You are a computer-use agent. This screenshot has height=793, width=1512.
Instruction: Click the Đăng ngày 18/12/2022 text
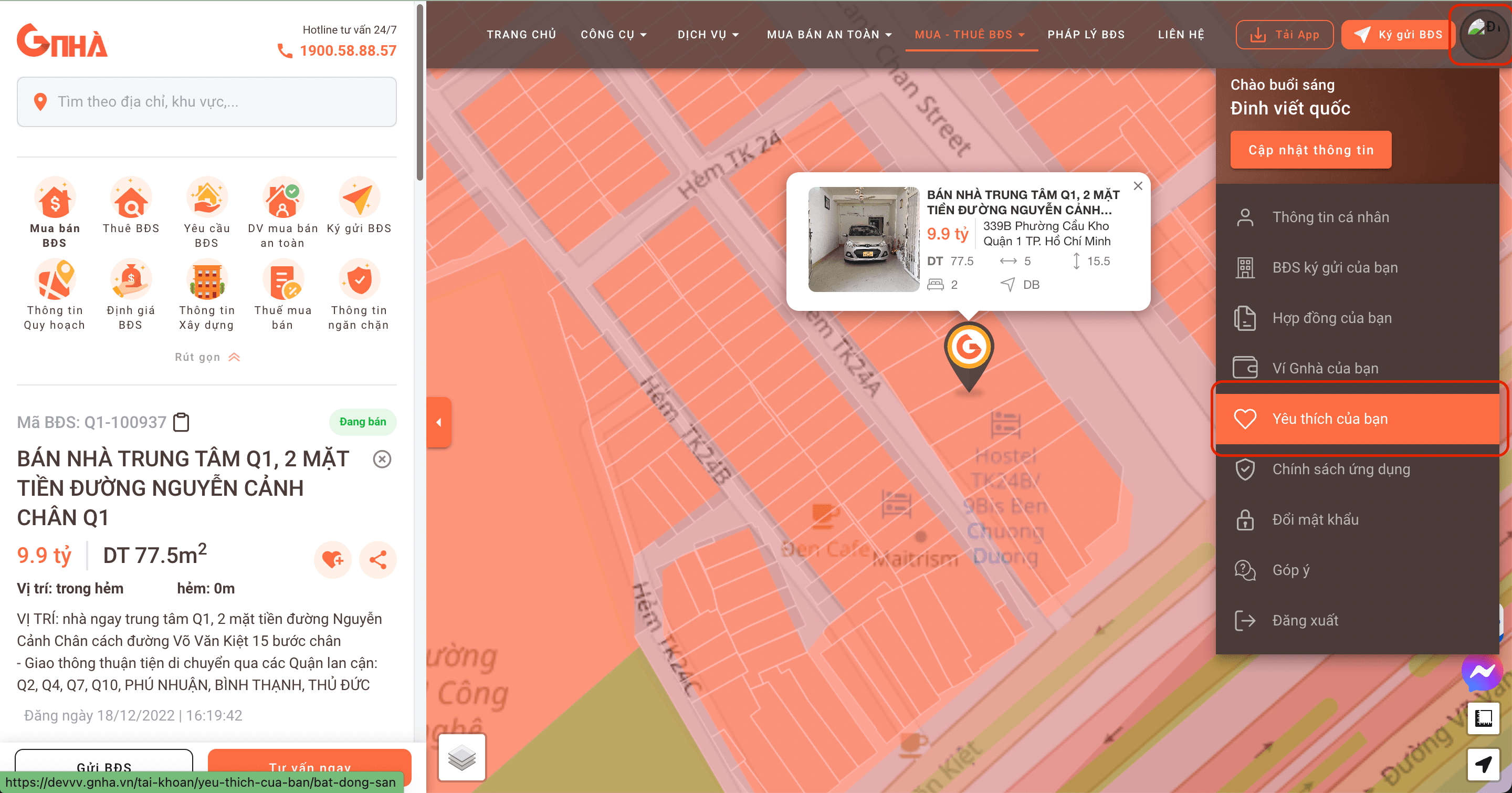(x=133, y=715)
